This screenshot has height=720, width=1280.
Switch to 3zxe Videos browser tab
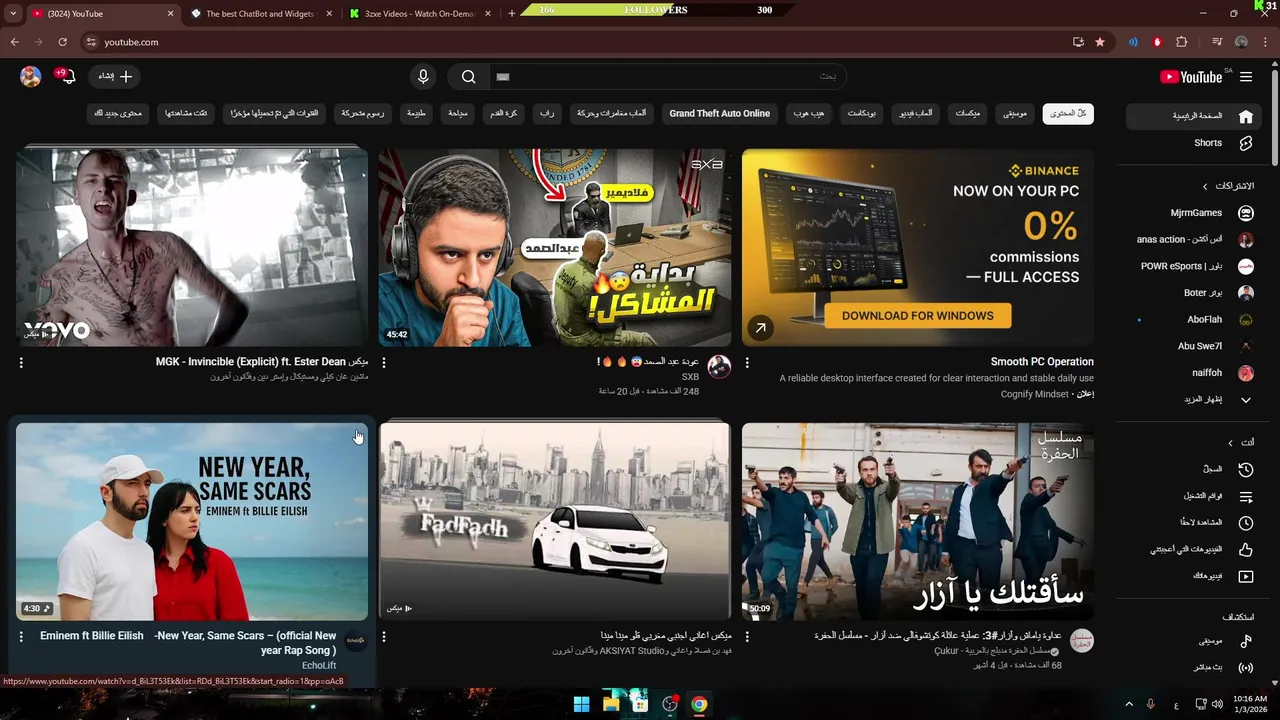(x=420, y=14)
